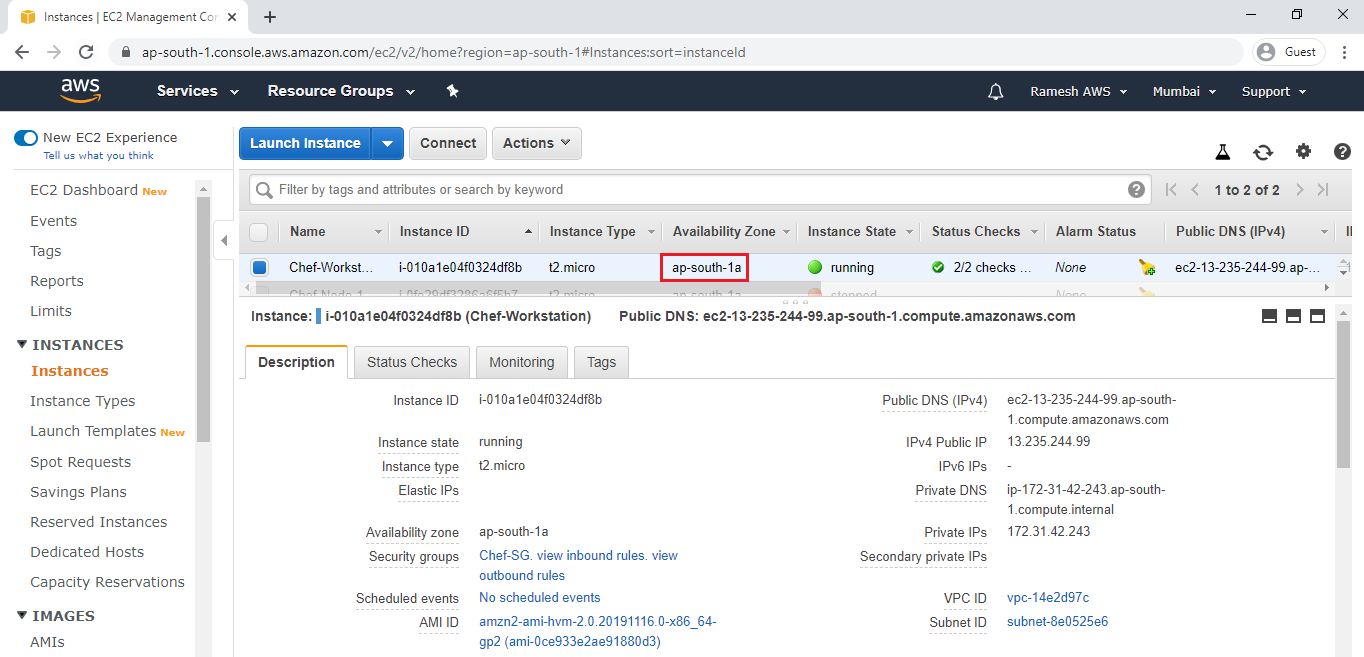Viewport: 1364px width, 657px height.
Task: Uncheck the Chef-Workstation row checkbox
Action: click(x=259, y=268)
